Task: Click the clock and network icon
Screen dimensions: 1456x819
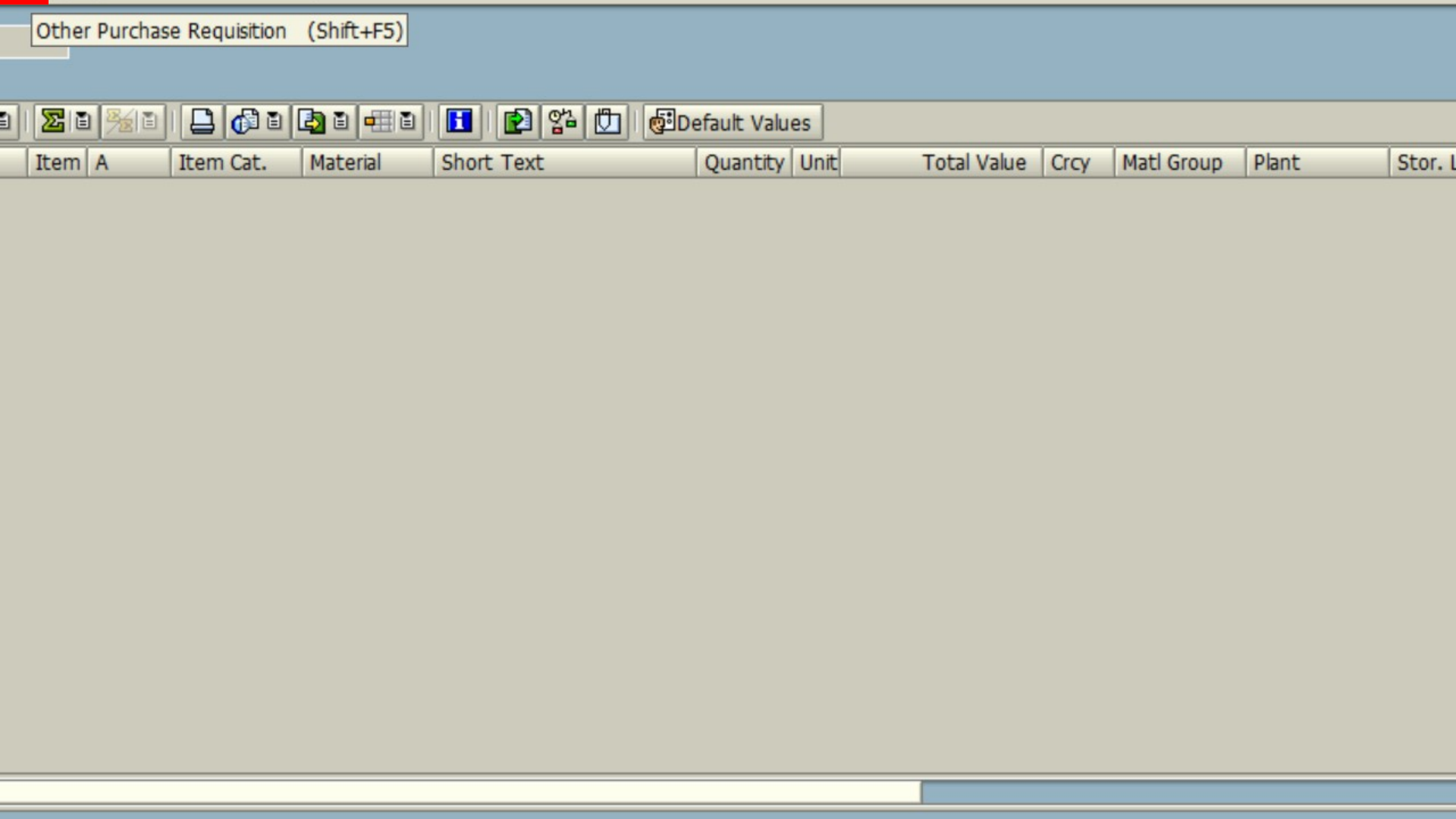Action: point(563,121)
